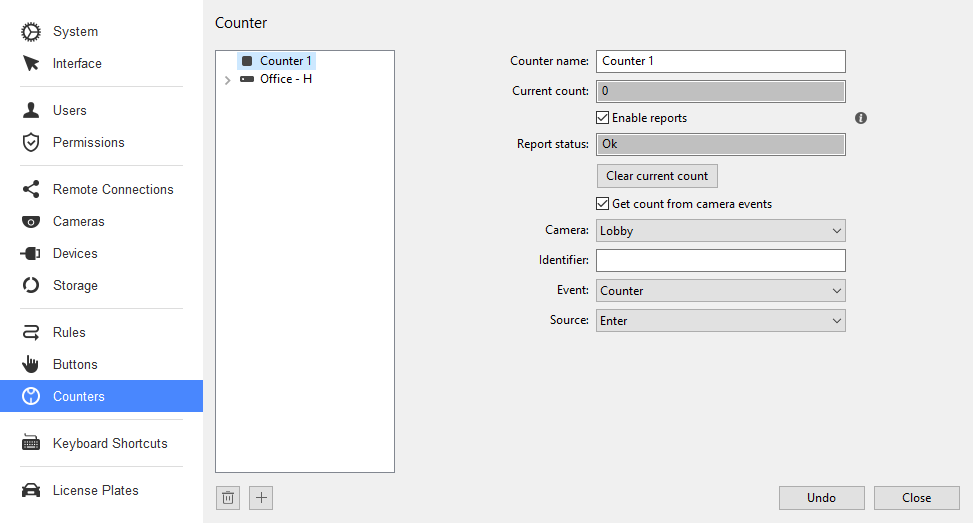Click the info icon beside Enable reports
973x523 pixels.
click(x=861, y=118)
